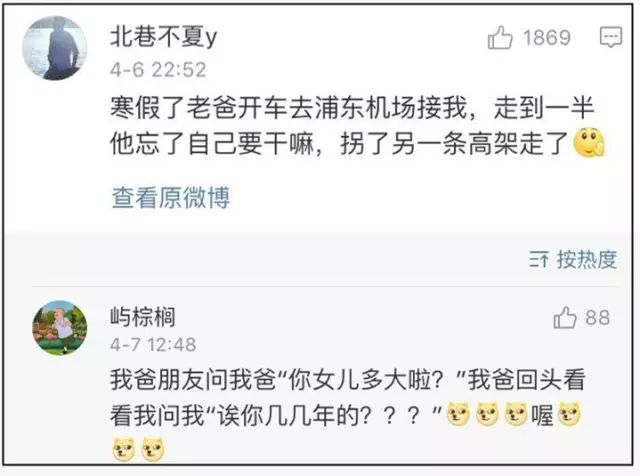
Task: Tap the first doge emoji on the bottom line
Action: tap(124, 449)
